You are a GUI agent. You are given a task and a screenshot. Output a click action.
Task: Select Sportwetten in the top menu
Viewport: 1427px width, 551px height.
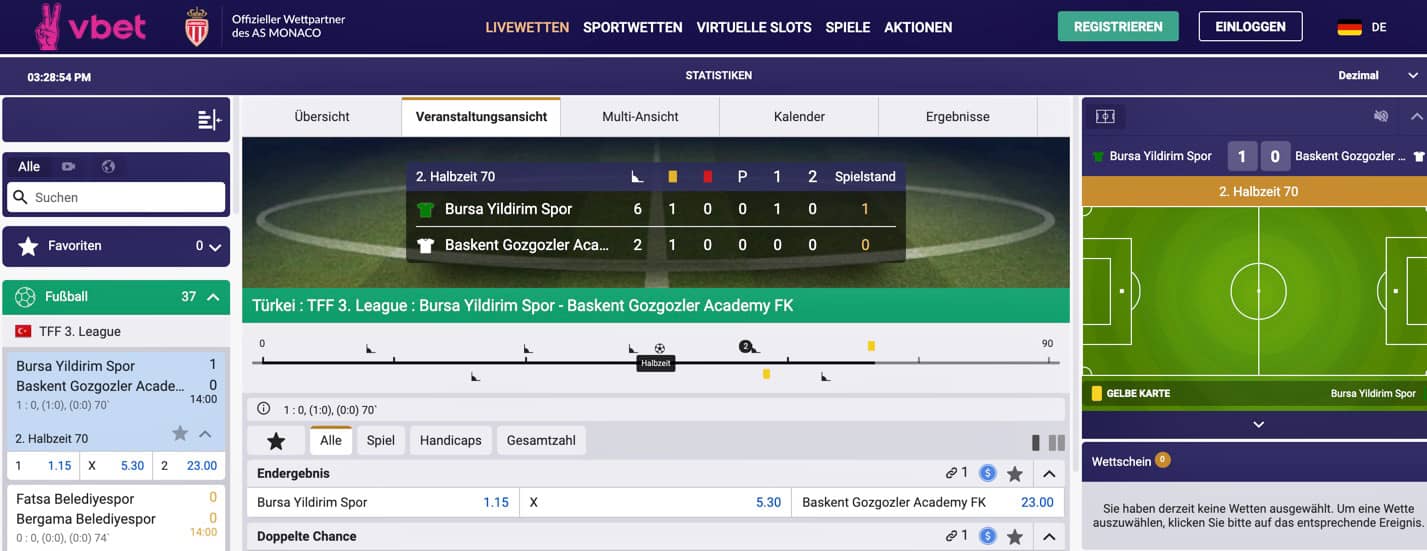pyautogui.click(x=632, y=27)
